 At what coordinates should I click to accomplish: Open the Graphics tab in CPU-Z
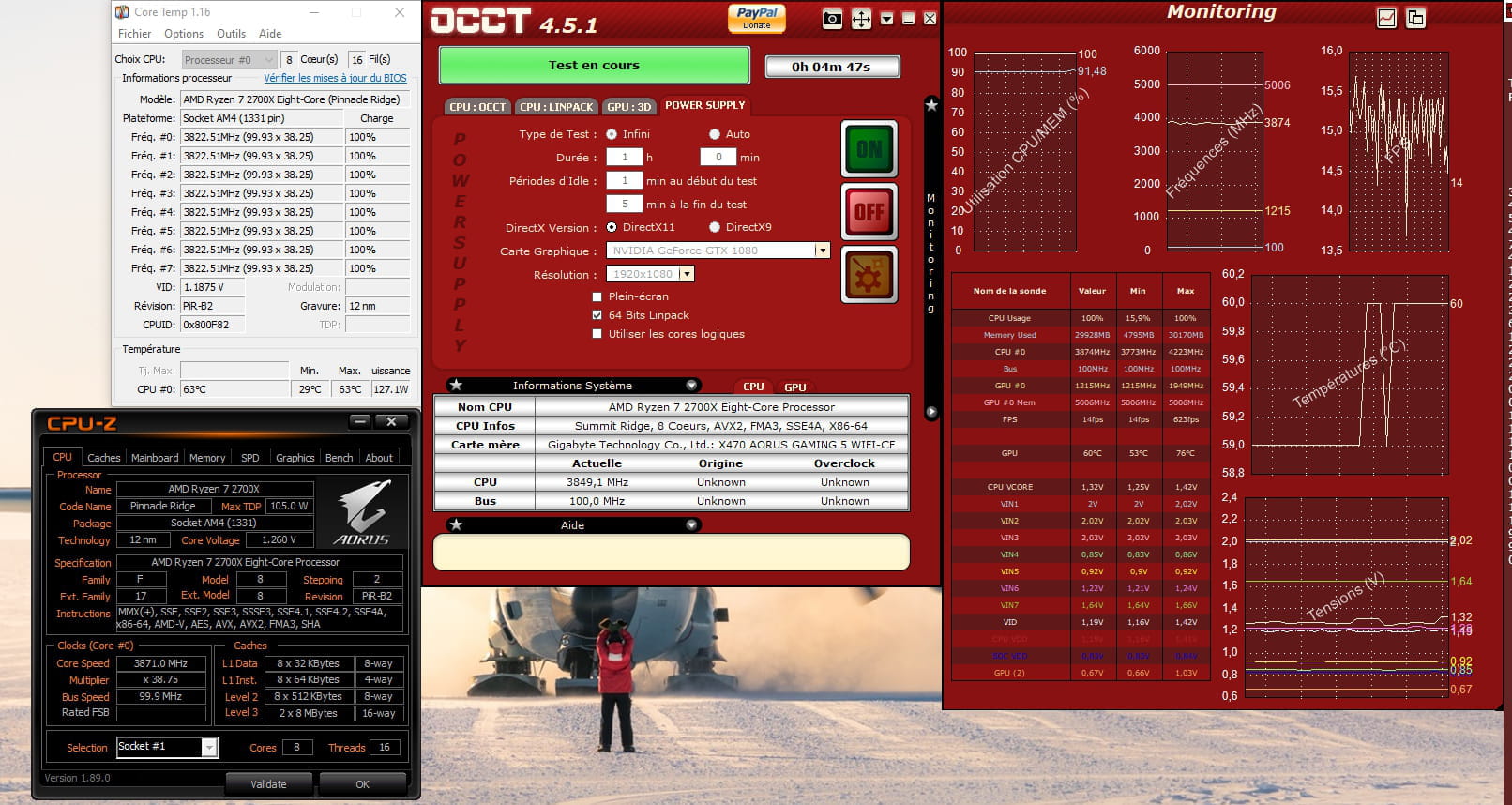(295, 458)
